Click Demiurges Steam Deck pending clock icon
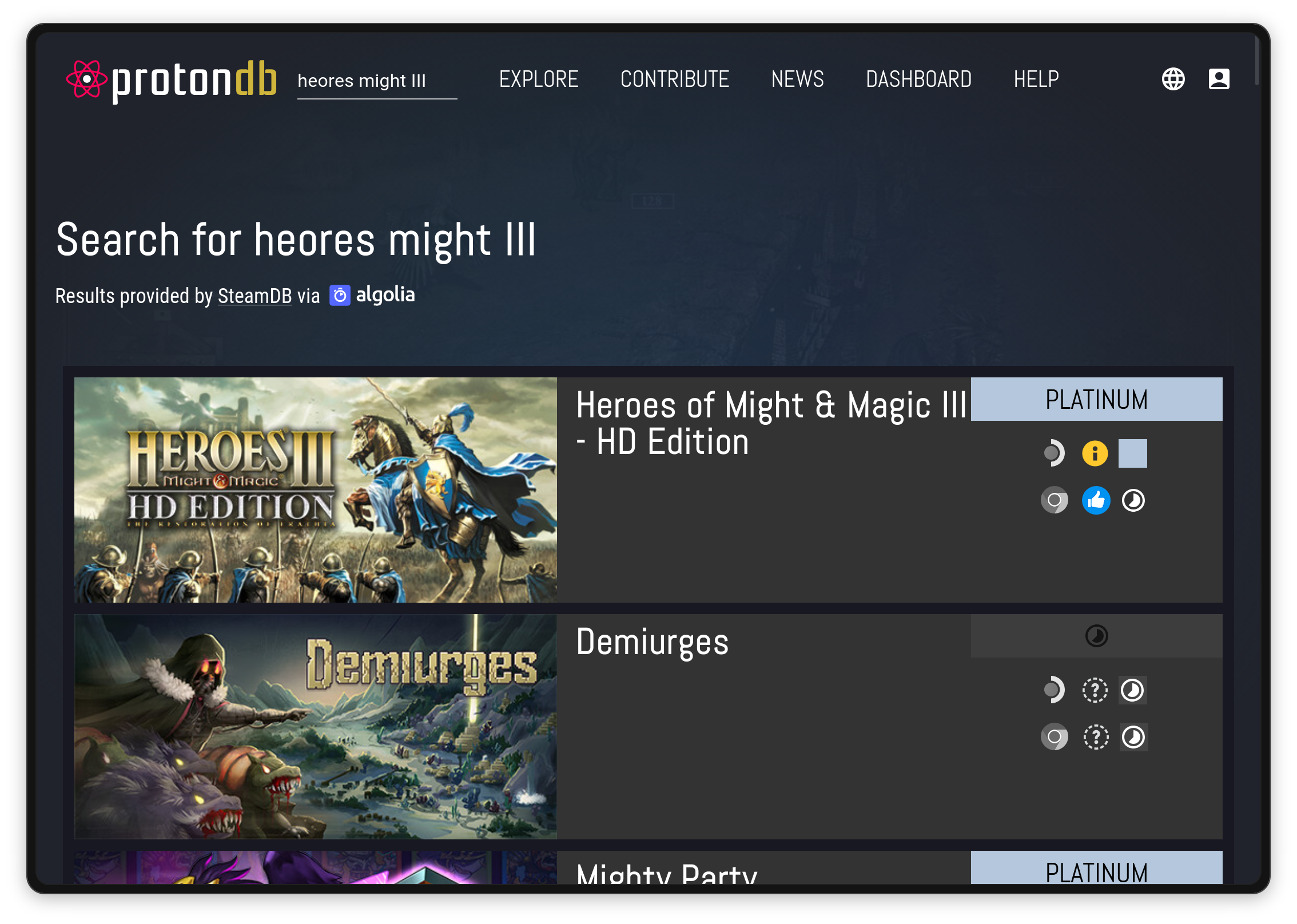 click(1132, 690)
